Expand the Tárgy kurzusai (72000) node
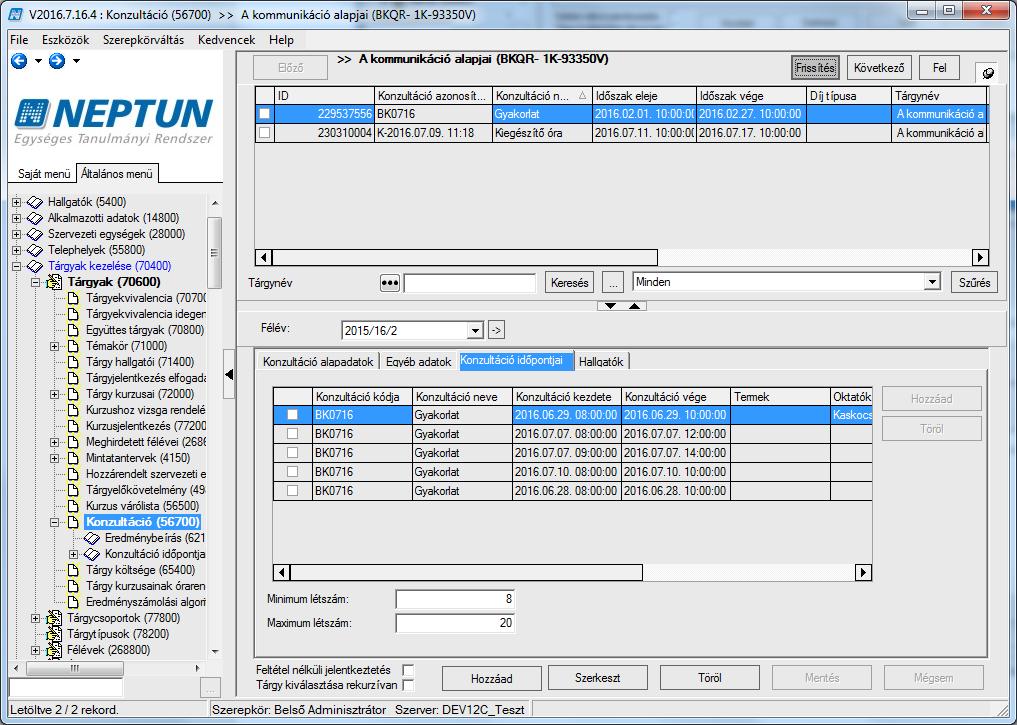 (x=55, y=394)
